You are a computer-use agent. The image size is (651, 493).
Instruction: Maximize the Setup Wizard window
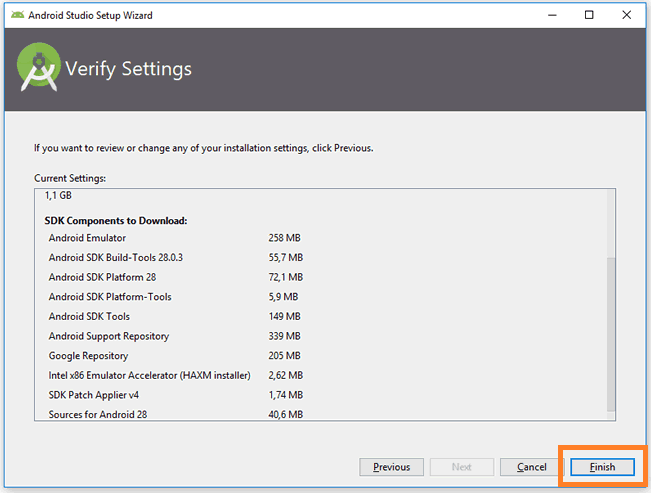589,15
